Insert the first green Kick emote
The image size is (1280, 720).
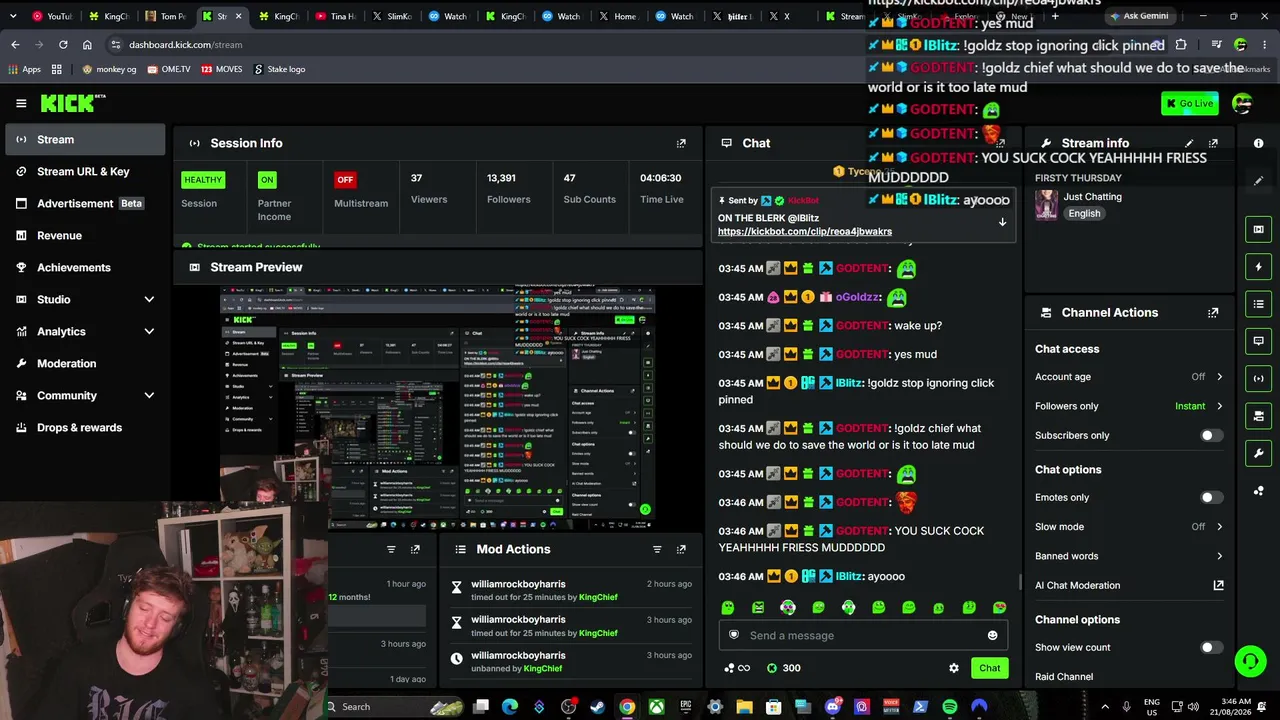coord(728,607)
